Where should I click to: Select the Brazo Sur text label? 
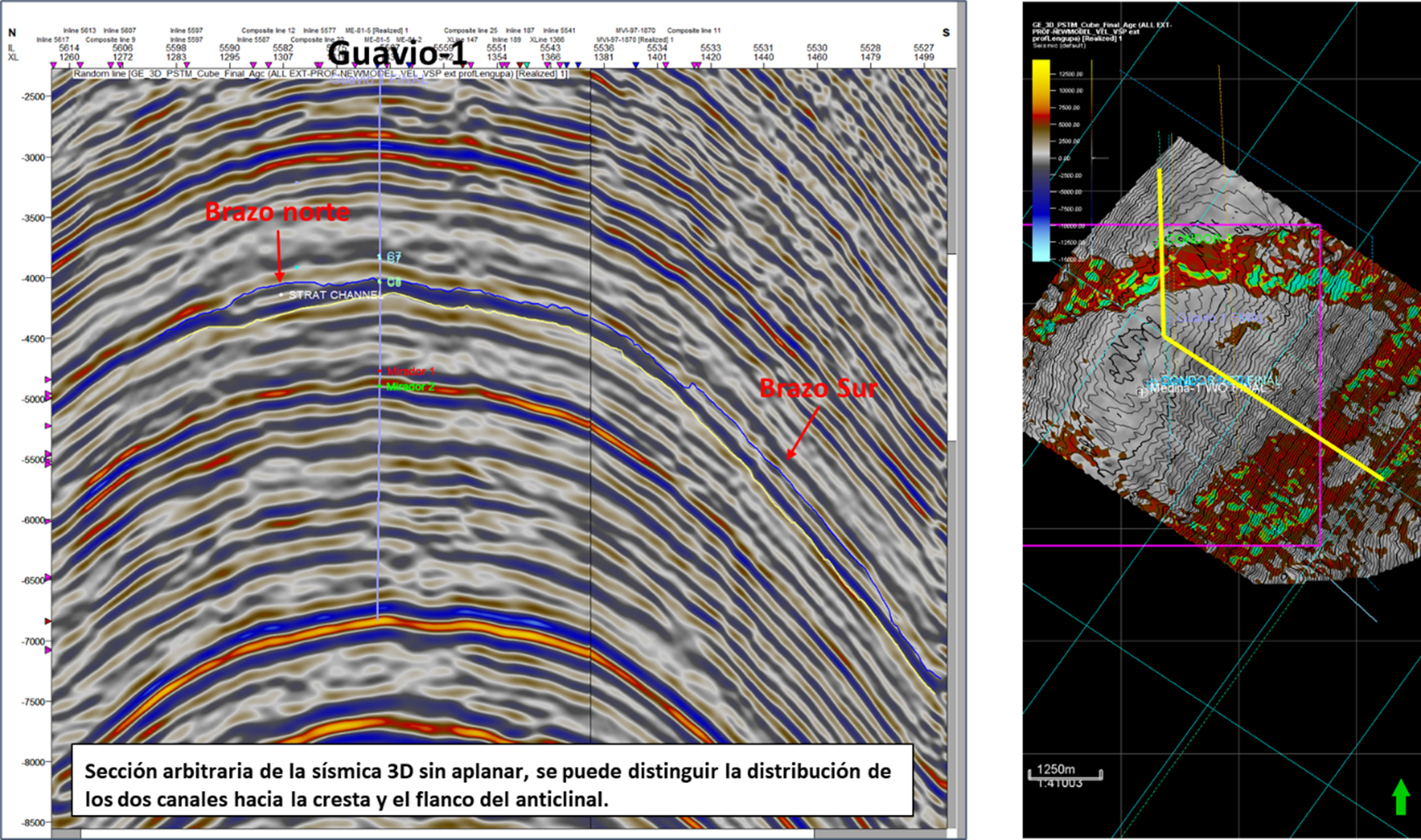point(818,389)
